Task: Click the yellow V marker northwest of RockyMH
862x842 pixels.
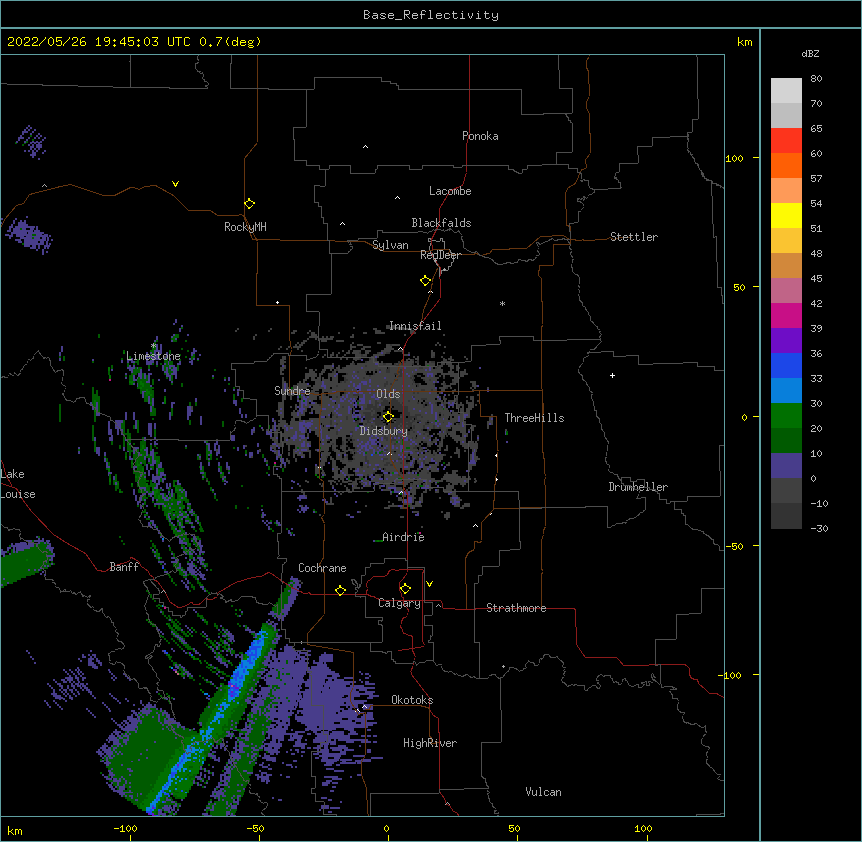Action: coord(175,184)
